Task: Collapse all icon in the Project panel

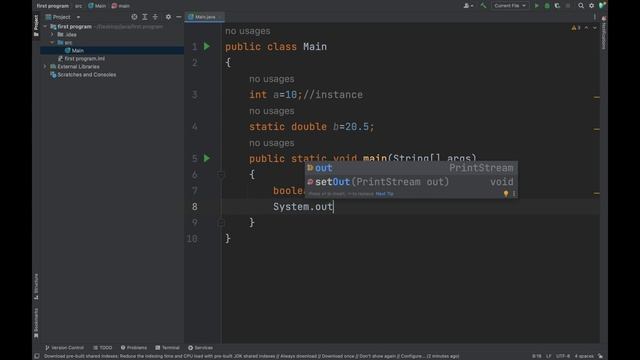Action: pyautogui.click(x=155, y=17)
